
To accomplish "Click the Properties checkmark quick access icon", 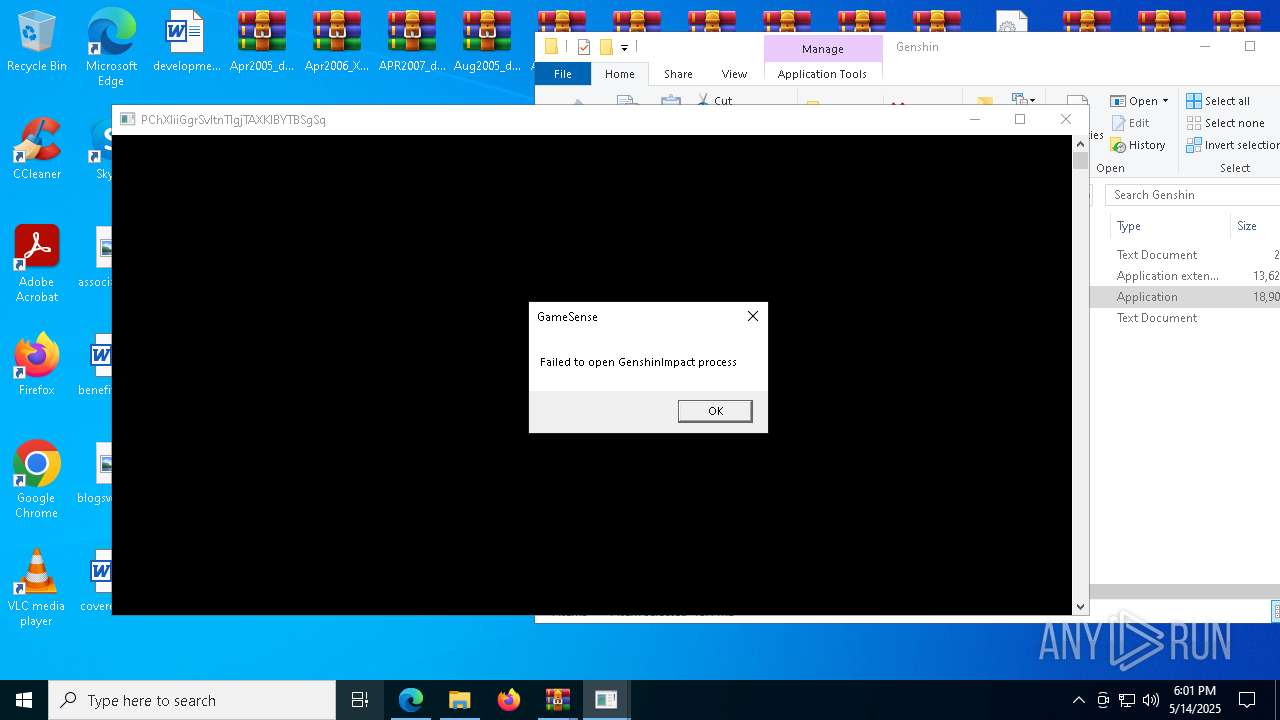I will [584, 47].
